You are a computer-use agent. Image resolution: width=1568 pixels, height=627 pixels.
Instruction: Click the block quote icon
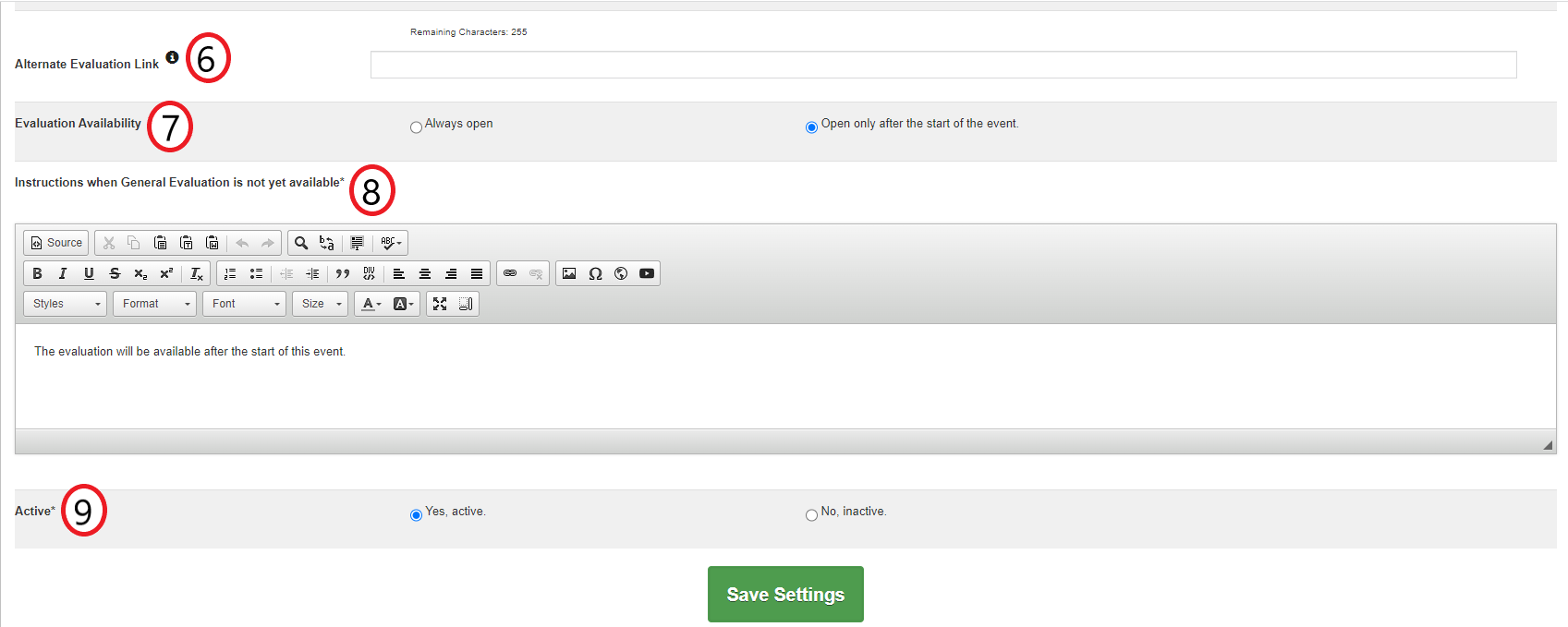(343, 273)
